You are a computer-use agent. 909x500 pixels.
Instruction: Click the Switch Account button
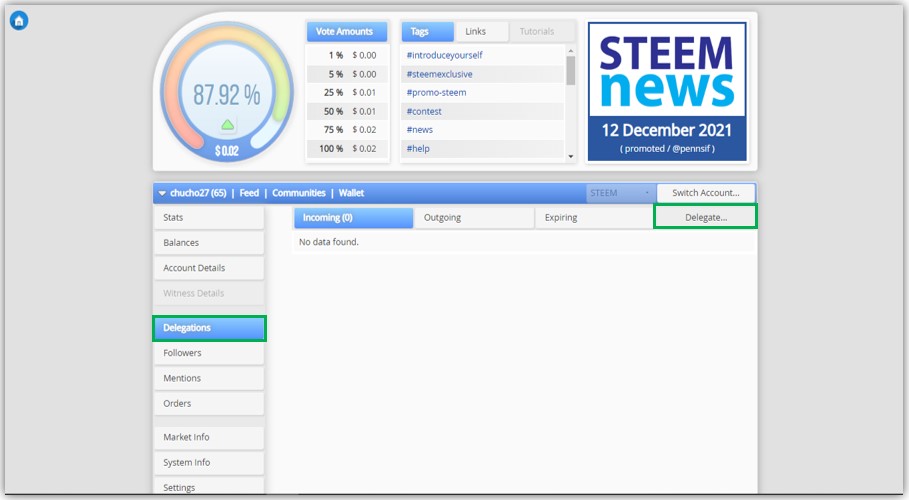[706, 193]
